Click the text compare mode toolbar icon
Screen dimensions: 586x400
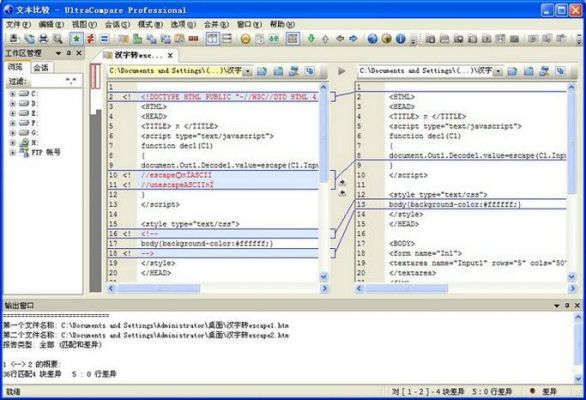[x=123, y=39]
